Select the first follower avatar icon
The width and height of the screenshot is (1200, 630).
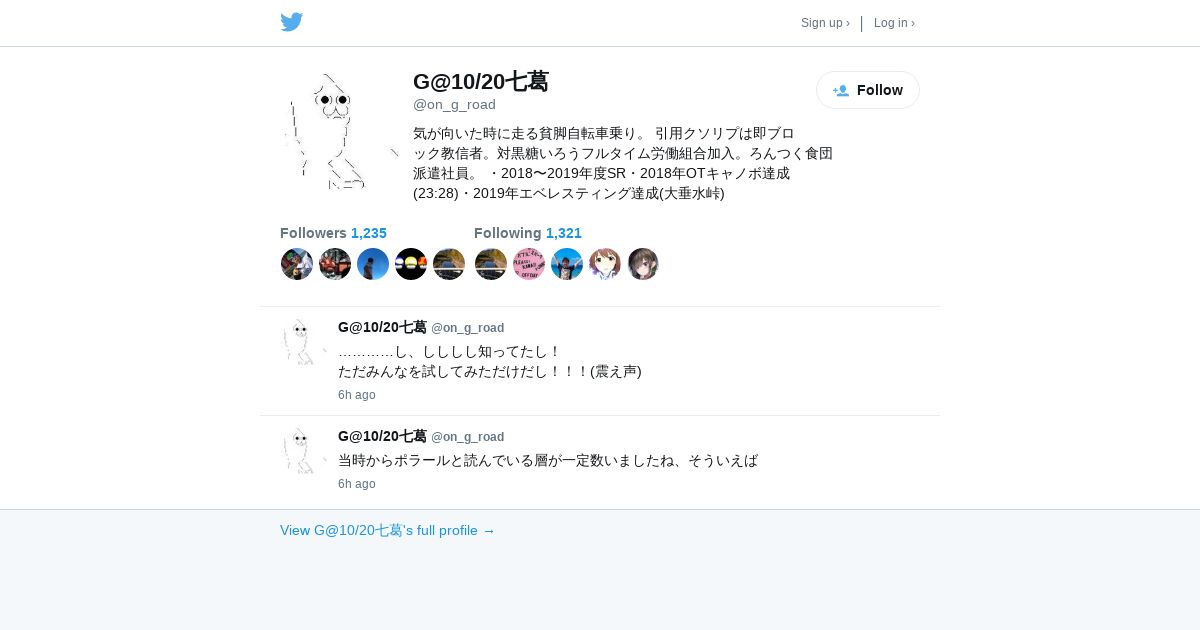click(x=297, y=264)
